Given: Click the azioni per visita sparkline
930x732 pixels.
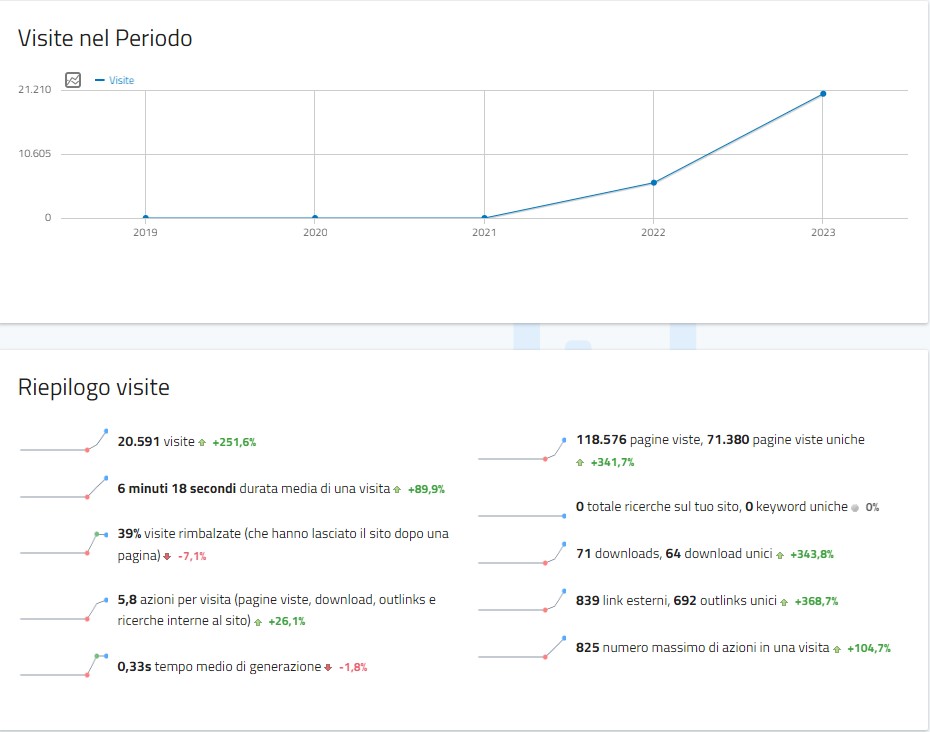Looking at the screenshot, I should (64, 609).
